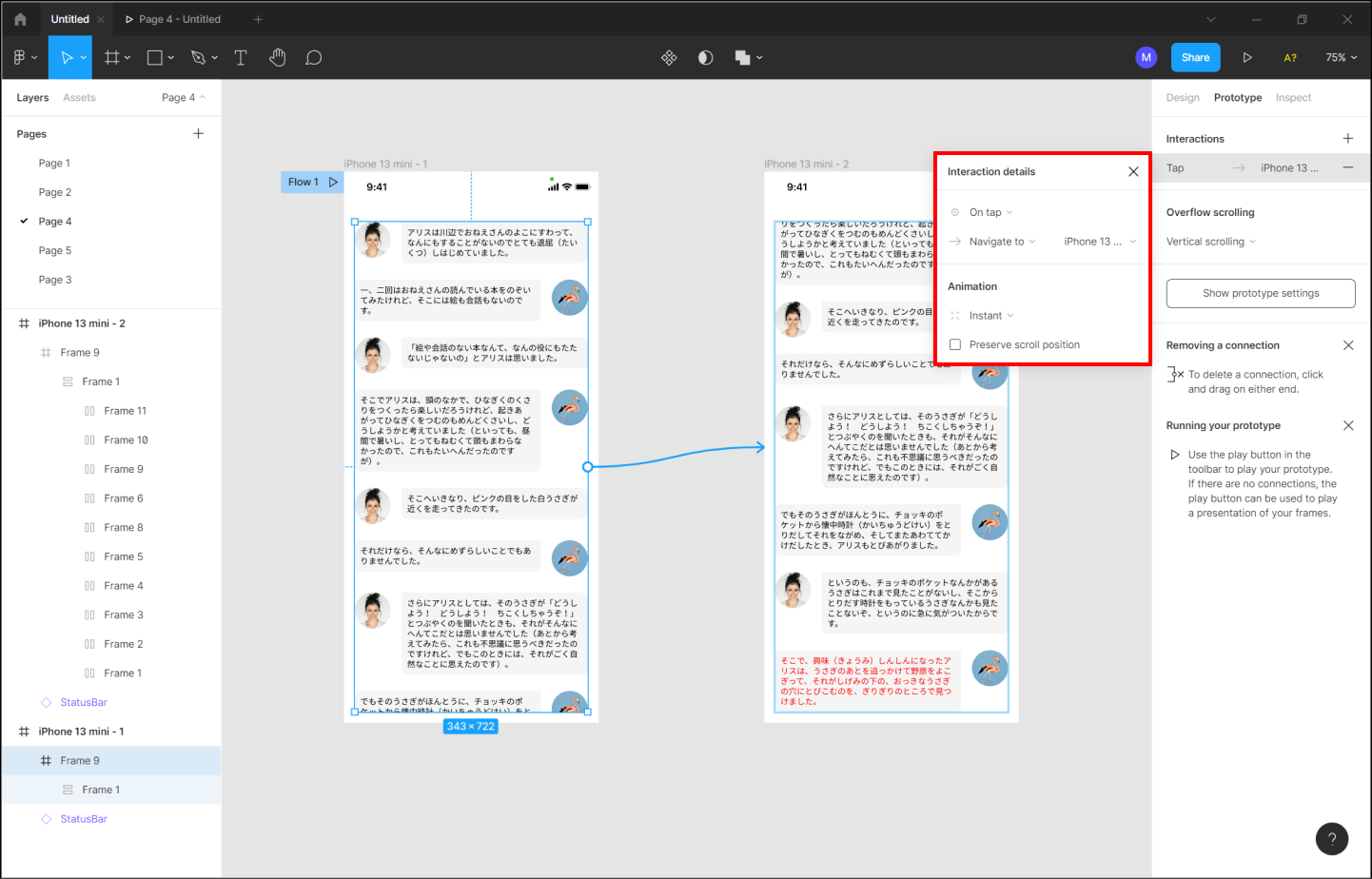Open the Instant animation dropdown

coord(990,316)
